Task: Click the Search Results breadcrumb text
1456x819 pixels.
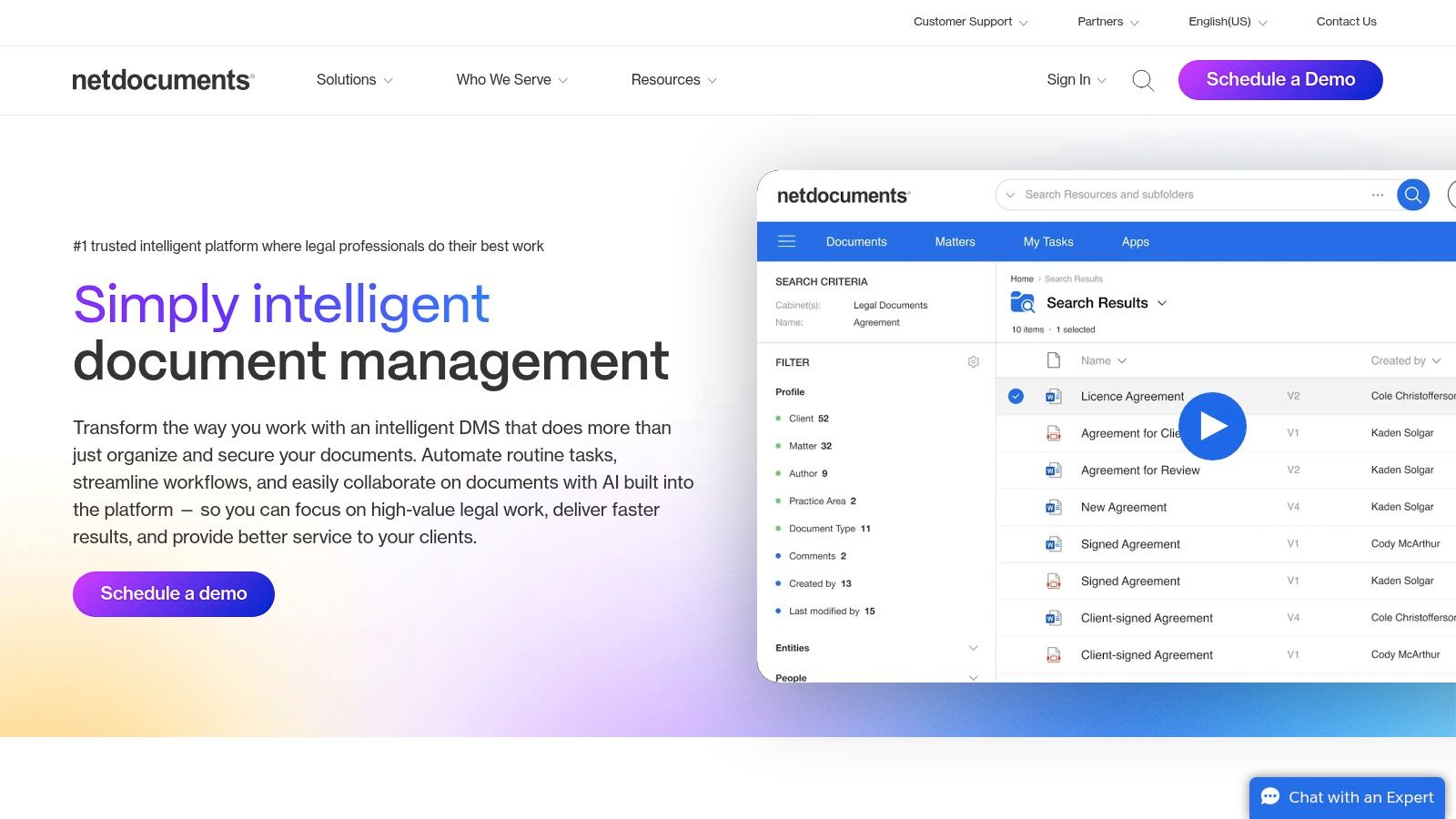Action: tap(1074, 279)
